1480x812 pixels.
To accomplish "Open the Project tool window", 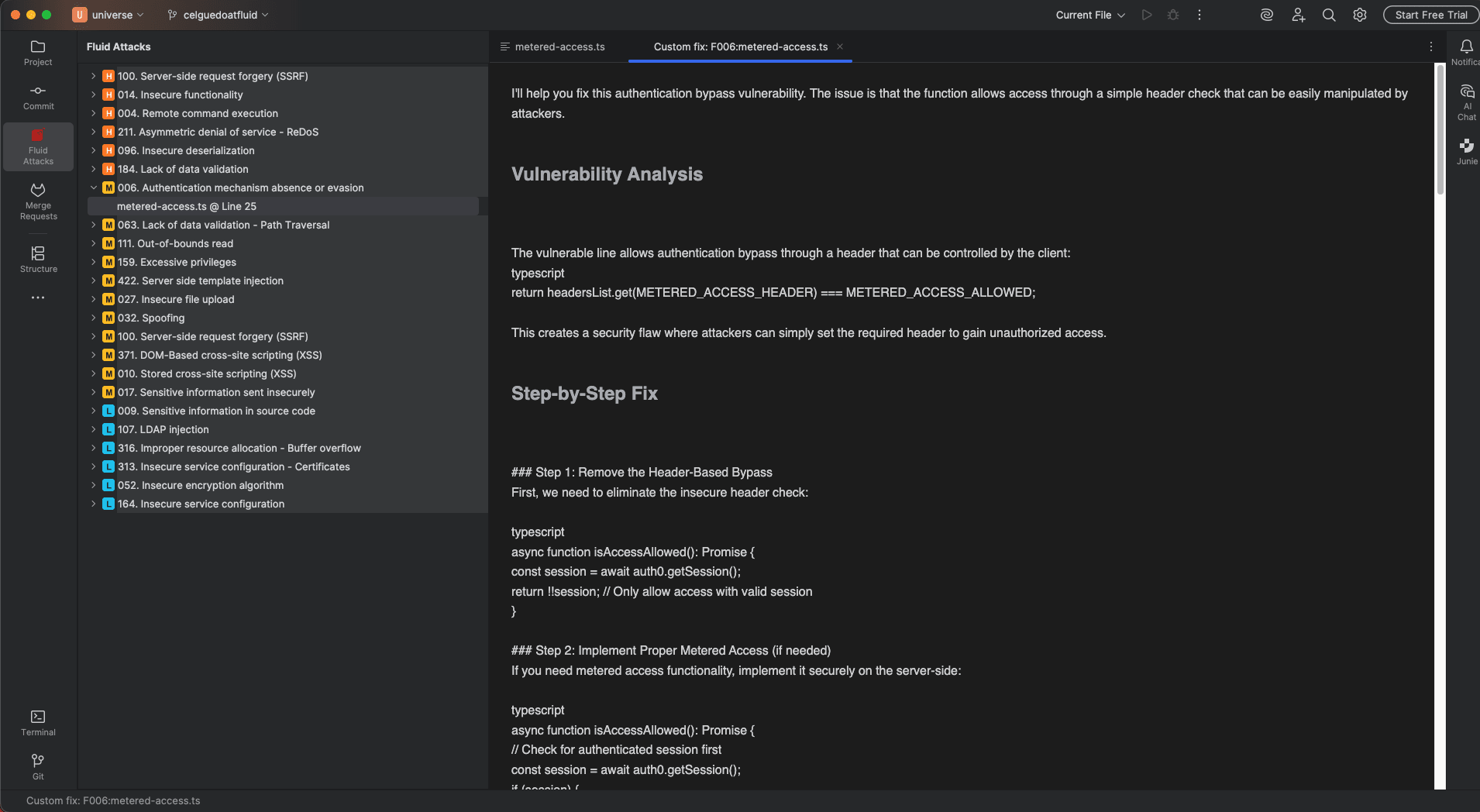I will (38, 53).
